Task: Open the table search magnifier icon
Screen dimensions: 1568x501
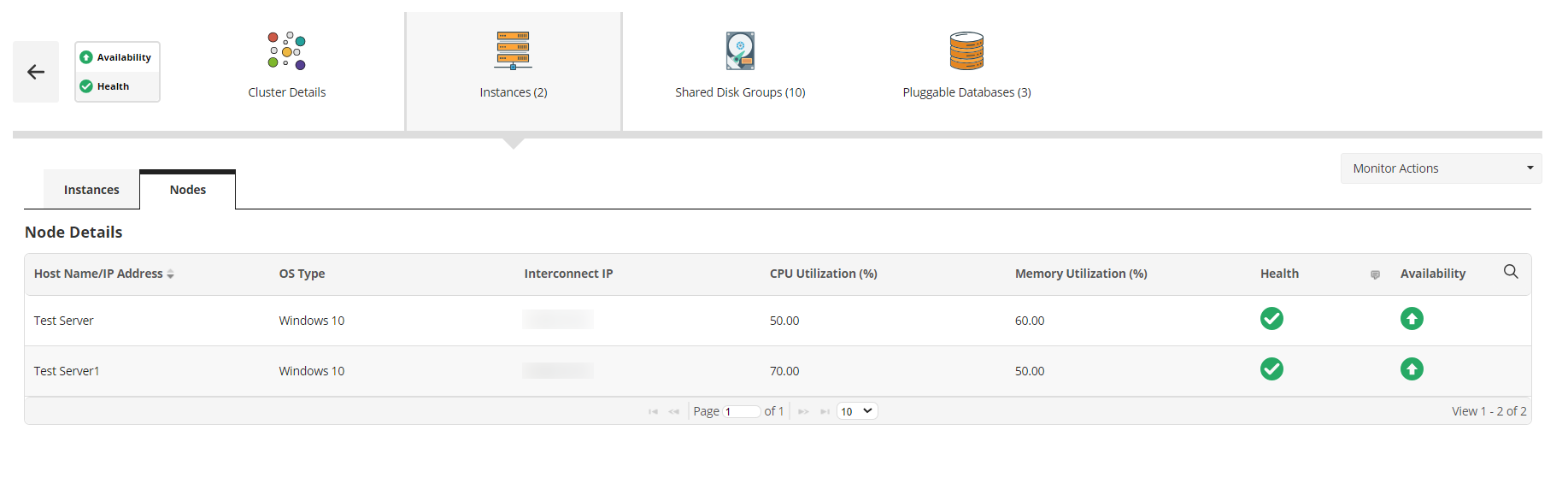Action: tap(1511, 272)
